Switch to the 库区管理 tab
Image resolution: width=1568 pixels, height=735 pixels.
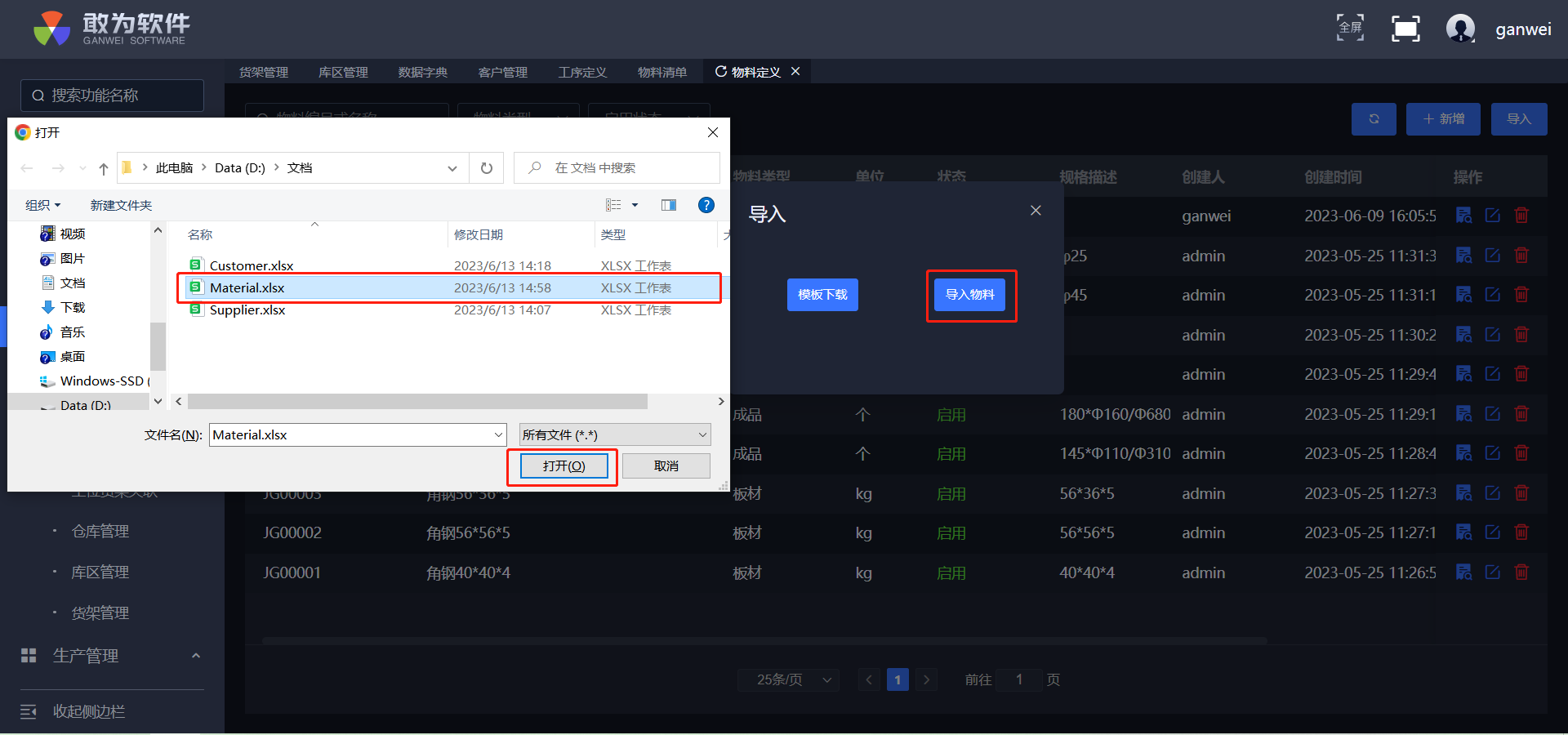point(343,72)
